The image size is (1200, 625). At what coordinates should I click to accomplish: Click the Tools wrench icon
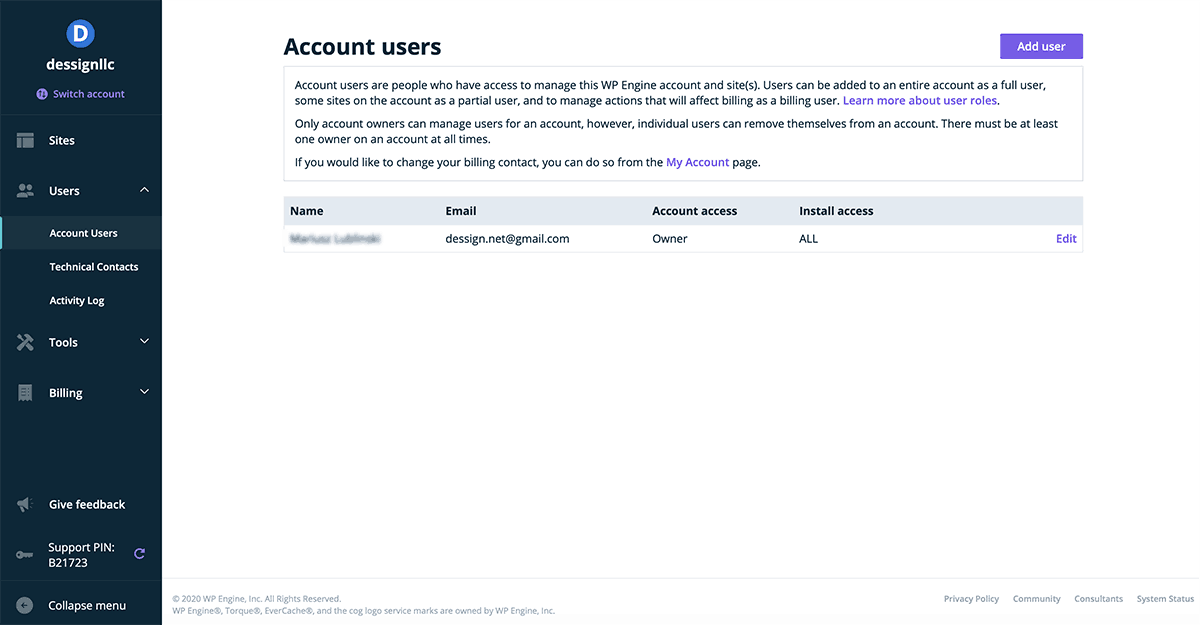26,342
